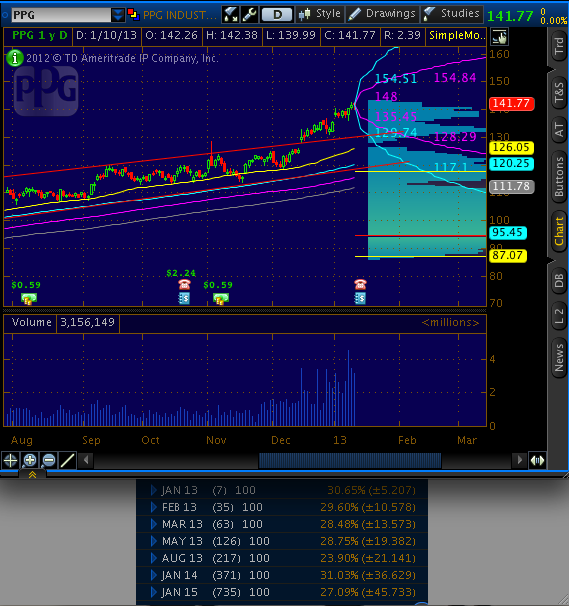The image size is (569, 606).
Task: Open the Studies menu
Action: (452, 14)
